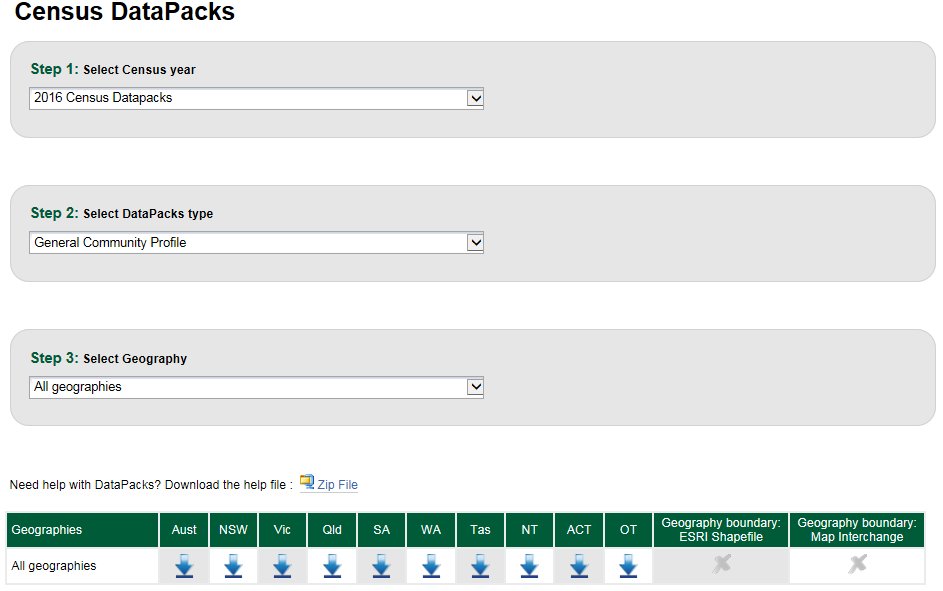Download the NSW all geographies datapack
Viewport: 943px width, 591px height.
click(233, 567)
